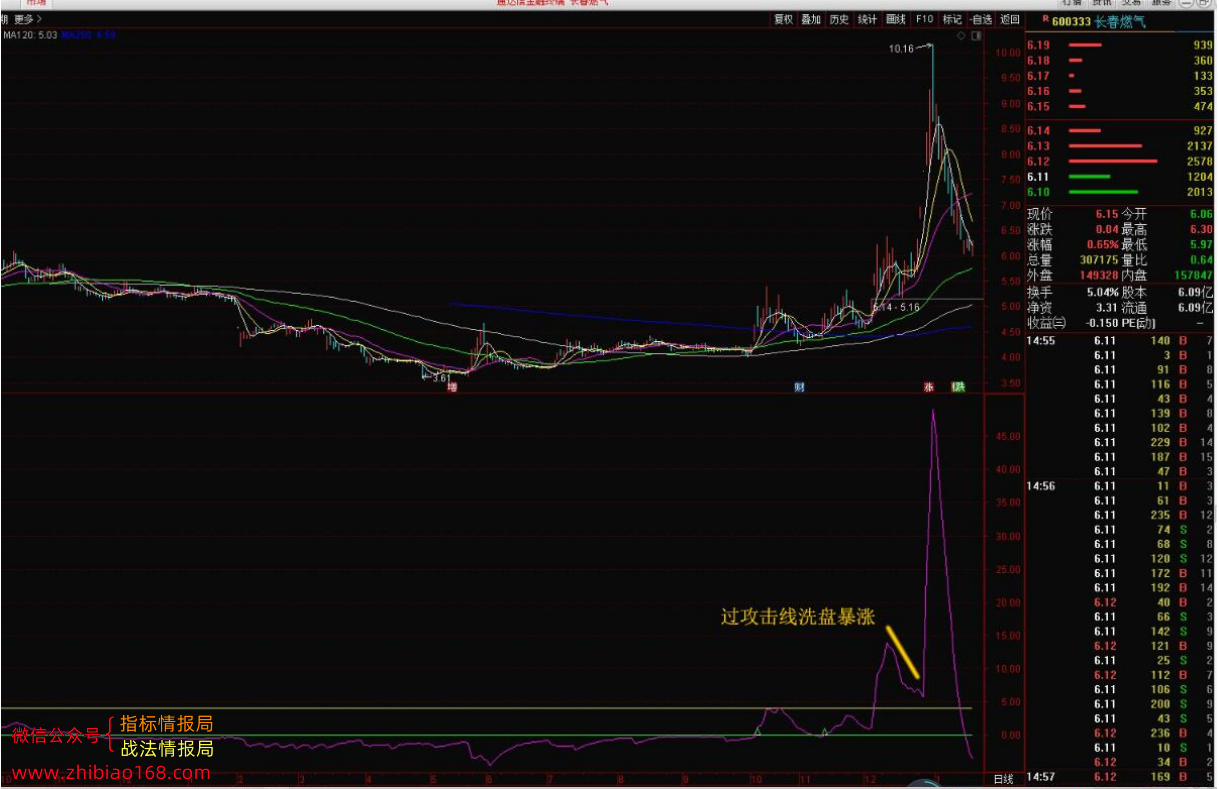Select the tick trade with volume 236
The height and width of the screenshot is (789, 1219).
1120,733
